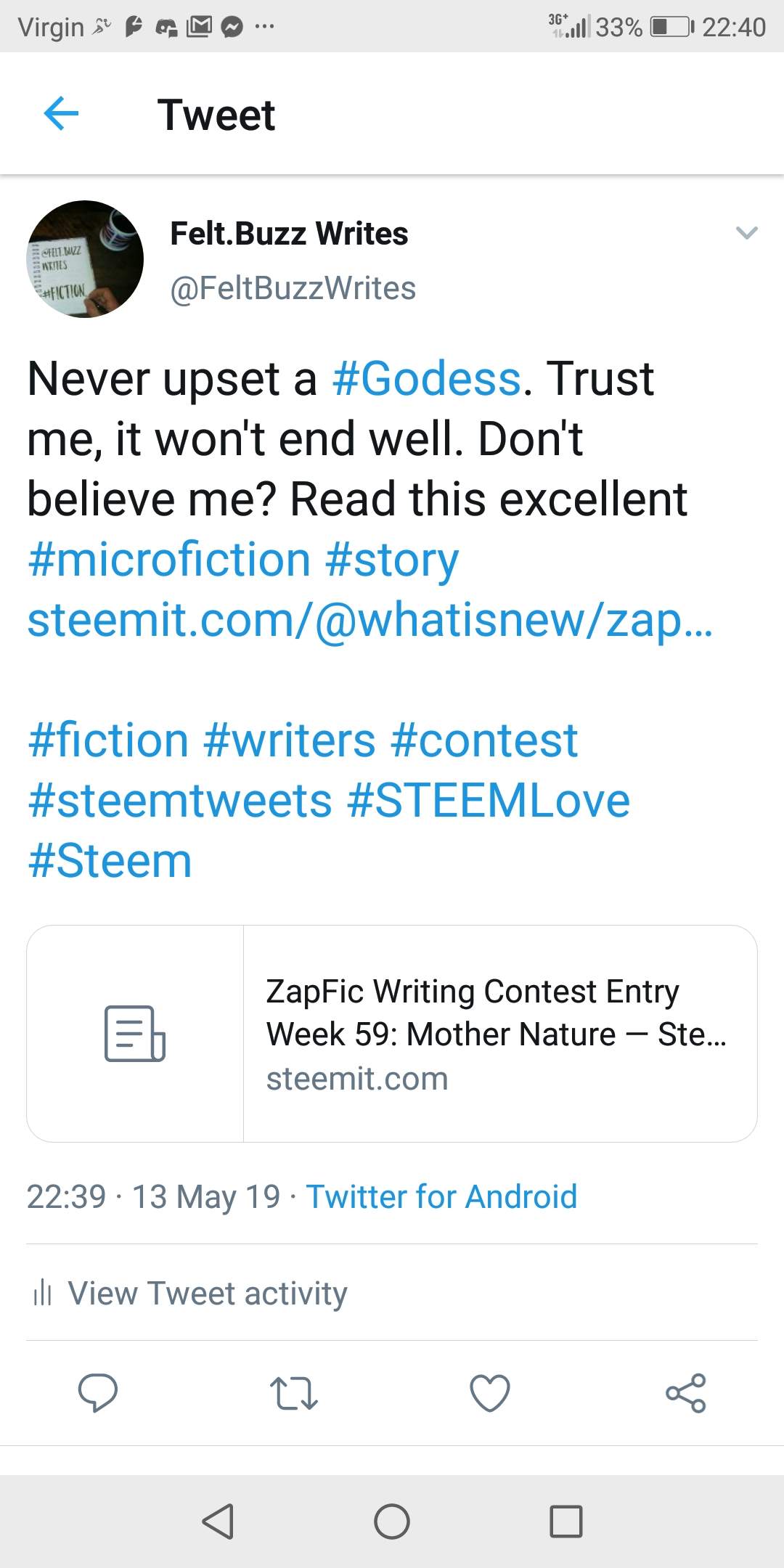Image resolution: width=784 pixels, height=1568 pixels.
Task: Tap the Tweet activity bar chart icon
Action: 43,1293
